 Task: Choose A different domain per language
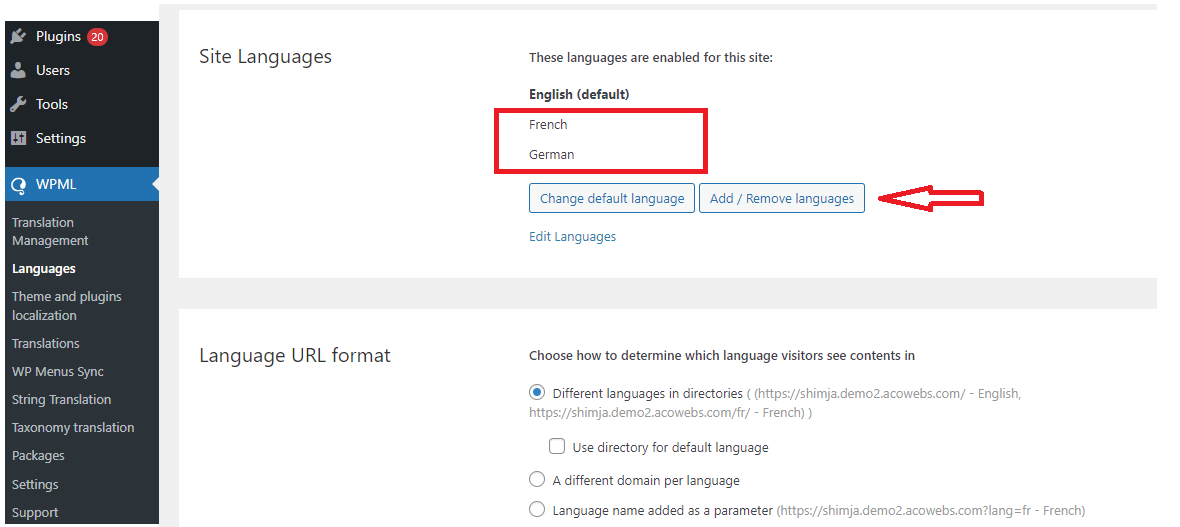coord(537,480)
